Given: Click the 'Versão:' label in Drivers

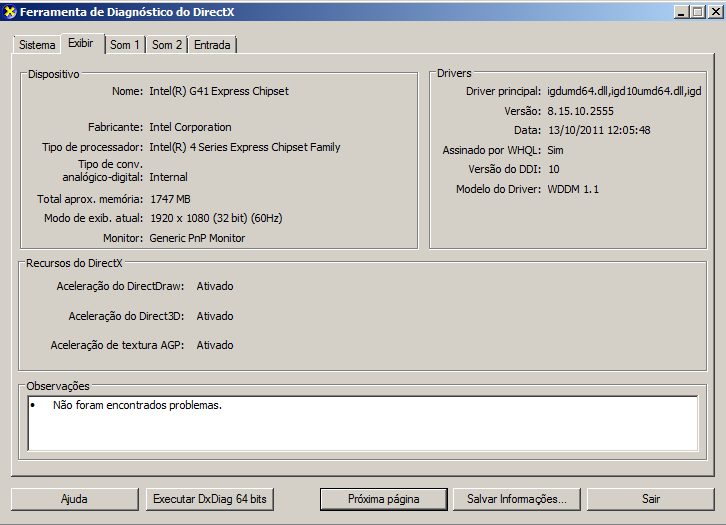Looking at the screenshot, I should click(x=523, y=111).
